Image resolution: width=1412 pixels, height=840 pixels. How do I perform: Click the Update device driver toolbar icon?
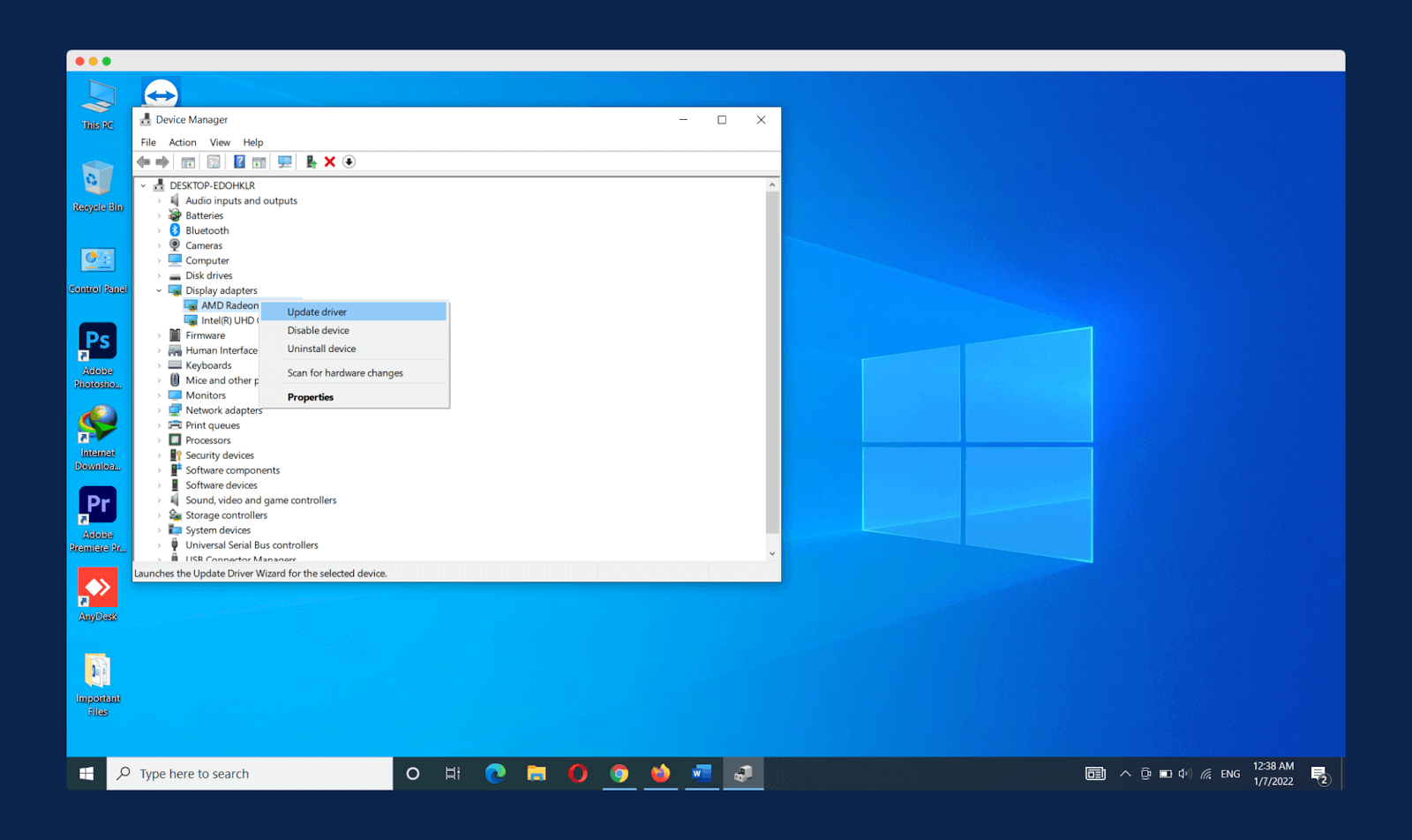311,161
